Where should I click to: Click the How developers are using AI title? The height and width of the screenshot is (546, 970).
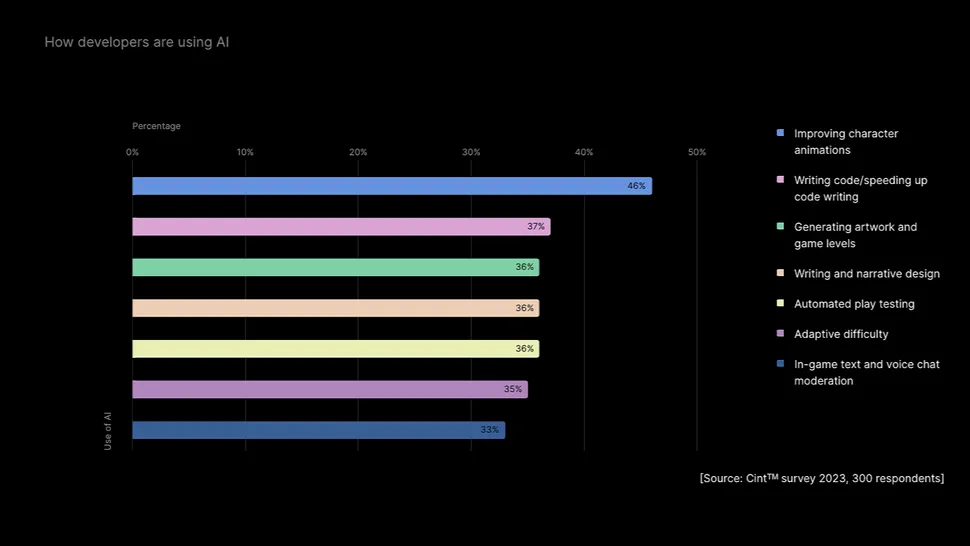[137, 42]
